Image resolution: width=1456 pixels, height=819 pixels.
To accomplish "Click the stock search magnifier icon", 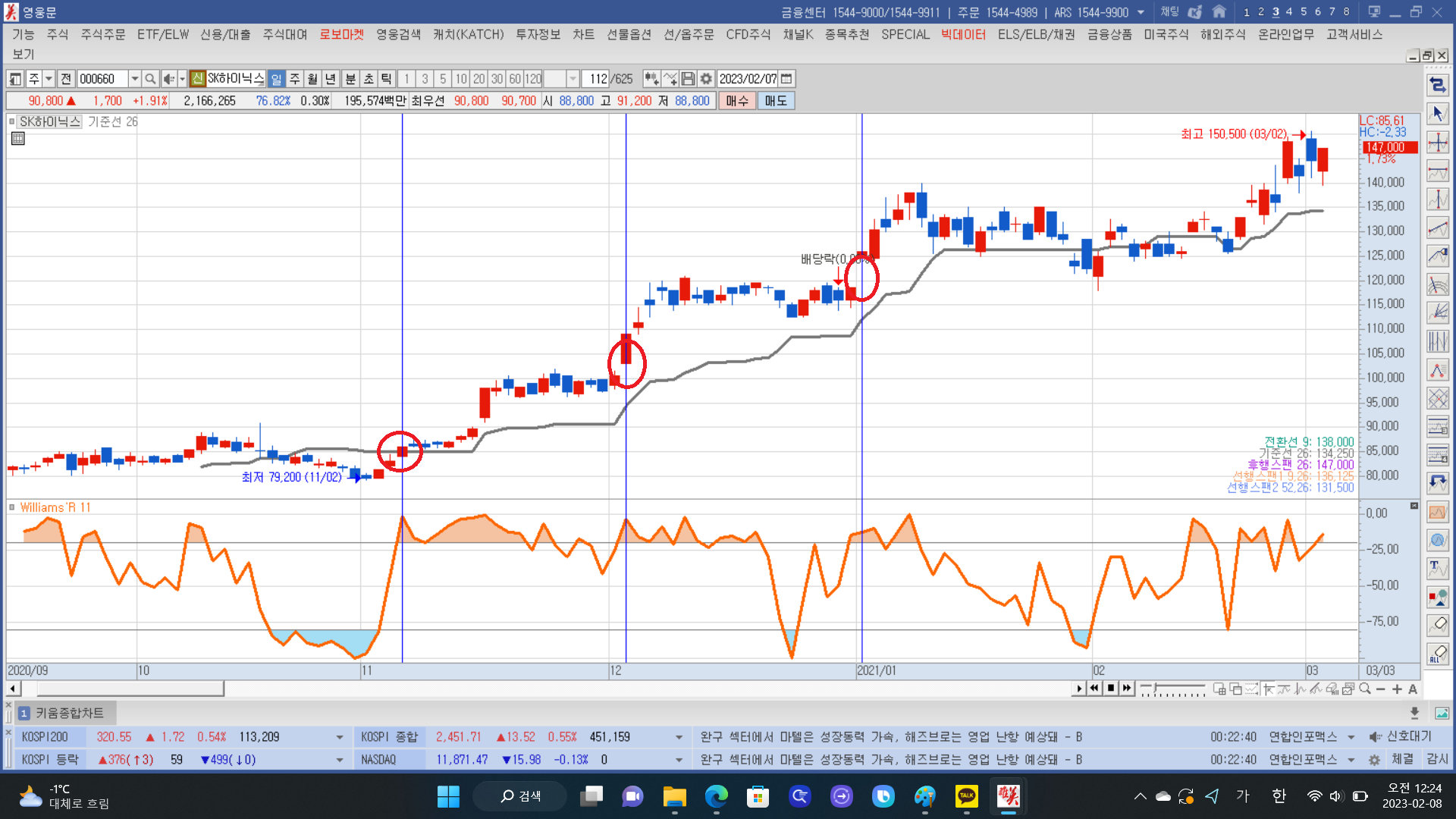I will 150,79.
